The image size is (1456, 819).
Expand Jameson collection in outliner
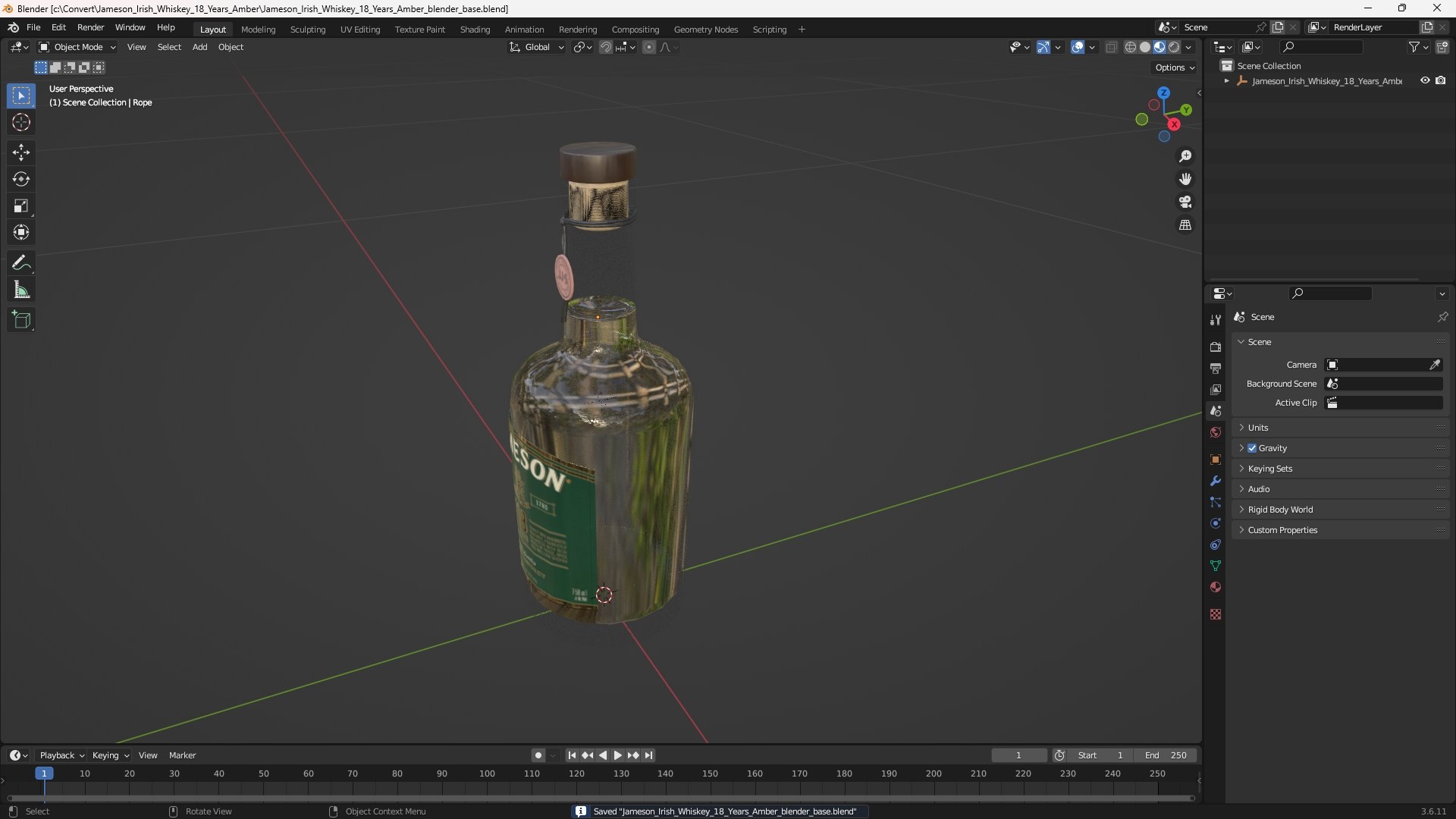tap(1226, 81)
